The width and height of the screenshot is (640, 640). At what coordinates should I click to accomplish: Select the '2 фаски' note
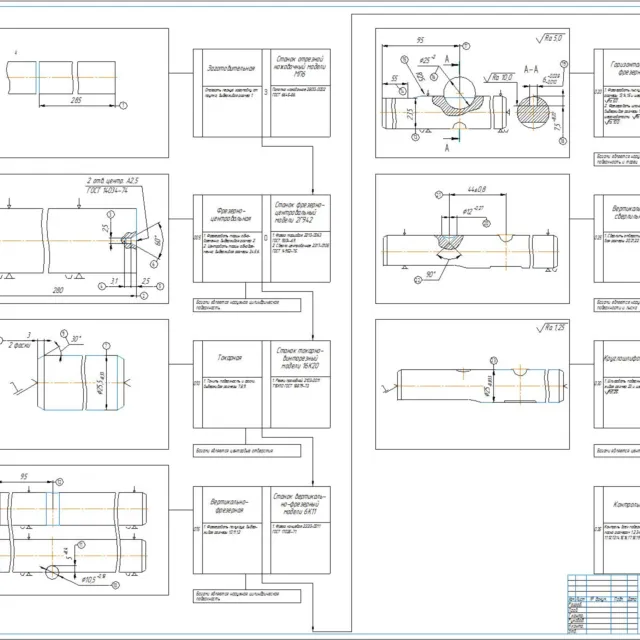[19, 345]
